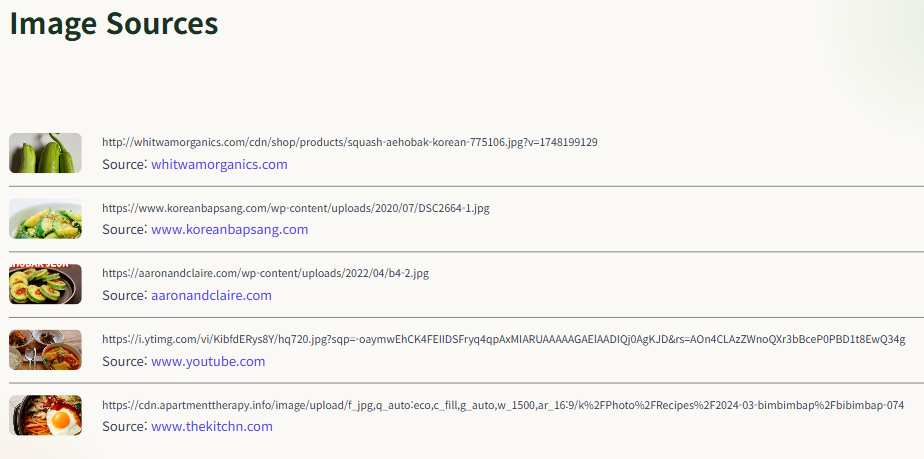Open the www.koreanbapsang.com source link
The height and width of the screenshot is (459, 924).
click(x=230, y=229)
